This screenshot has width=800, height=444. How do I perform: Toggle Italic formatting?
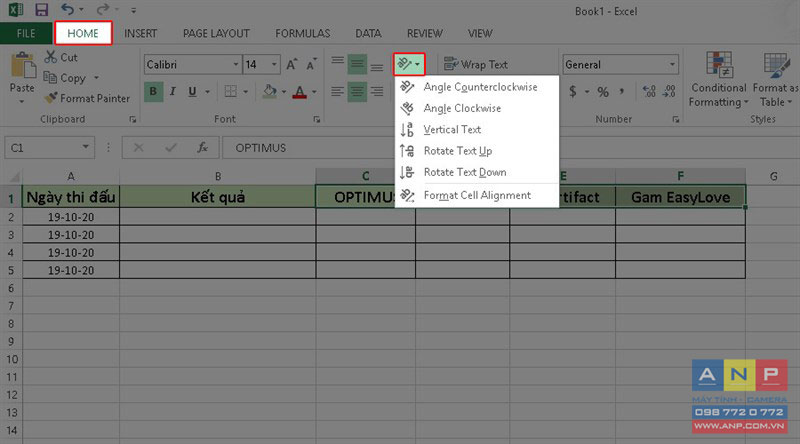coord(173,91)
